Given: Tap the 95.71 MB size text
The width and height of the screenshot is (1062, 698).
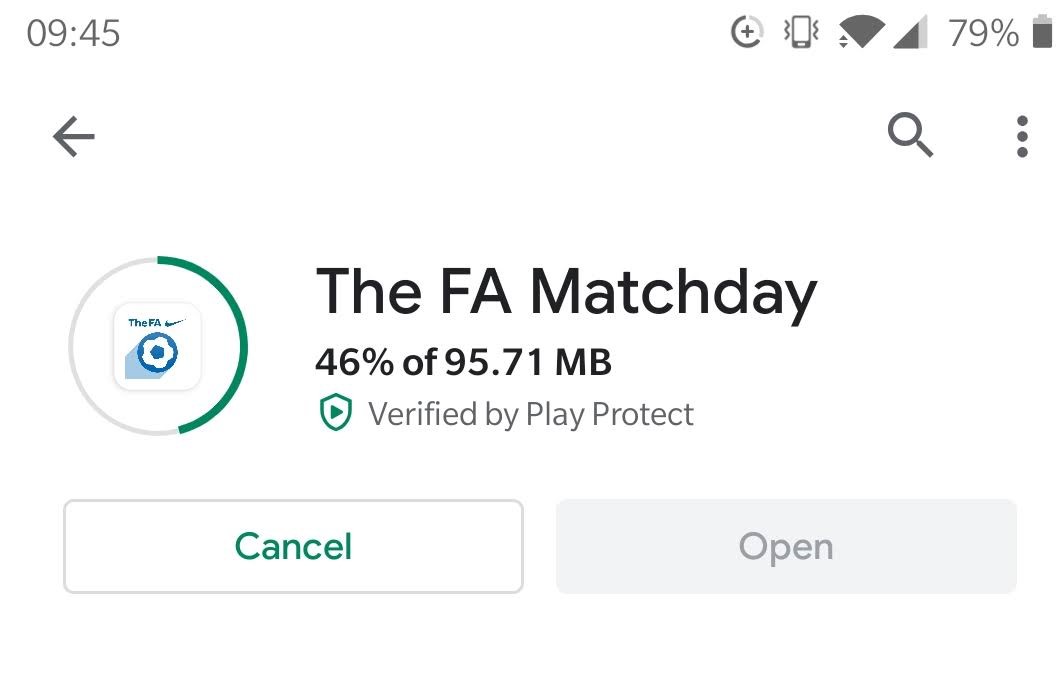Looking at the screenshot, I should [530, 362].
